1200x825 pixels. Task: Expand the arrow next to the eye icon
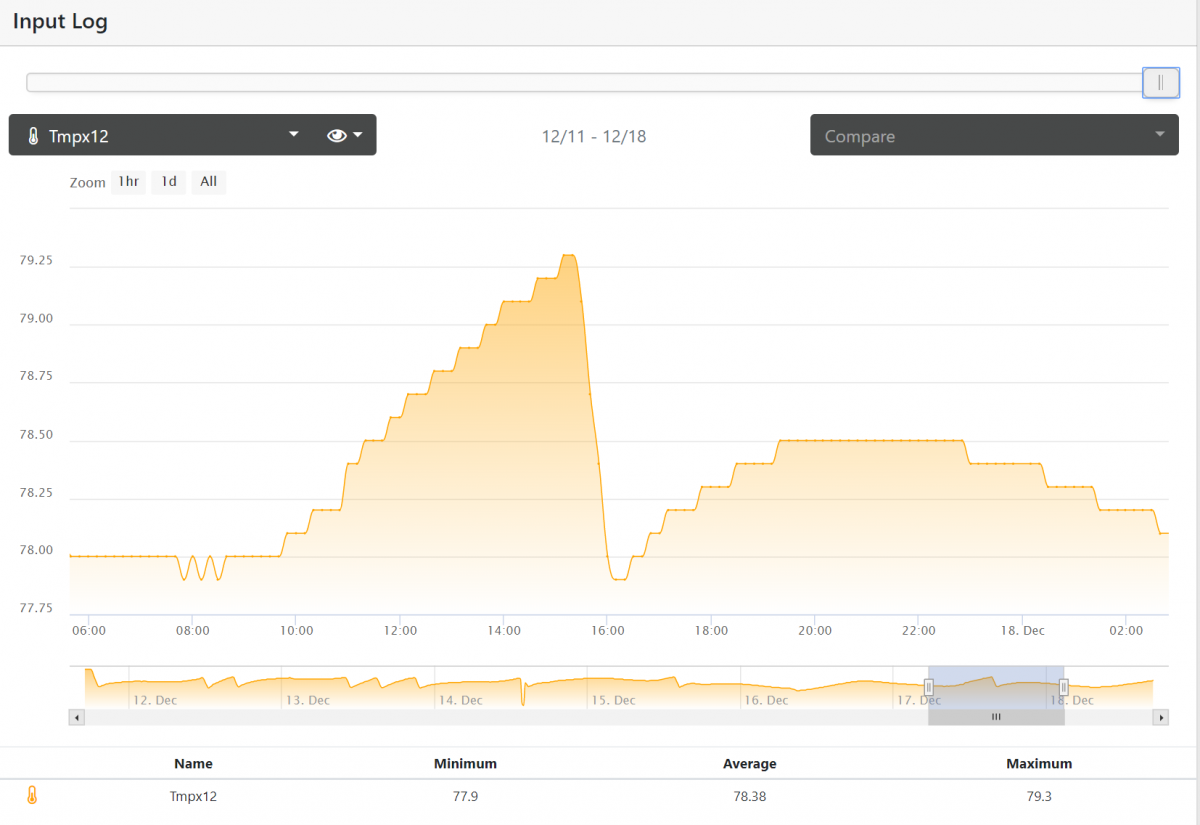coord(357,135)
